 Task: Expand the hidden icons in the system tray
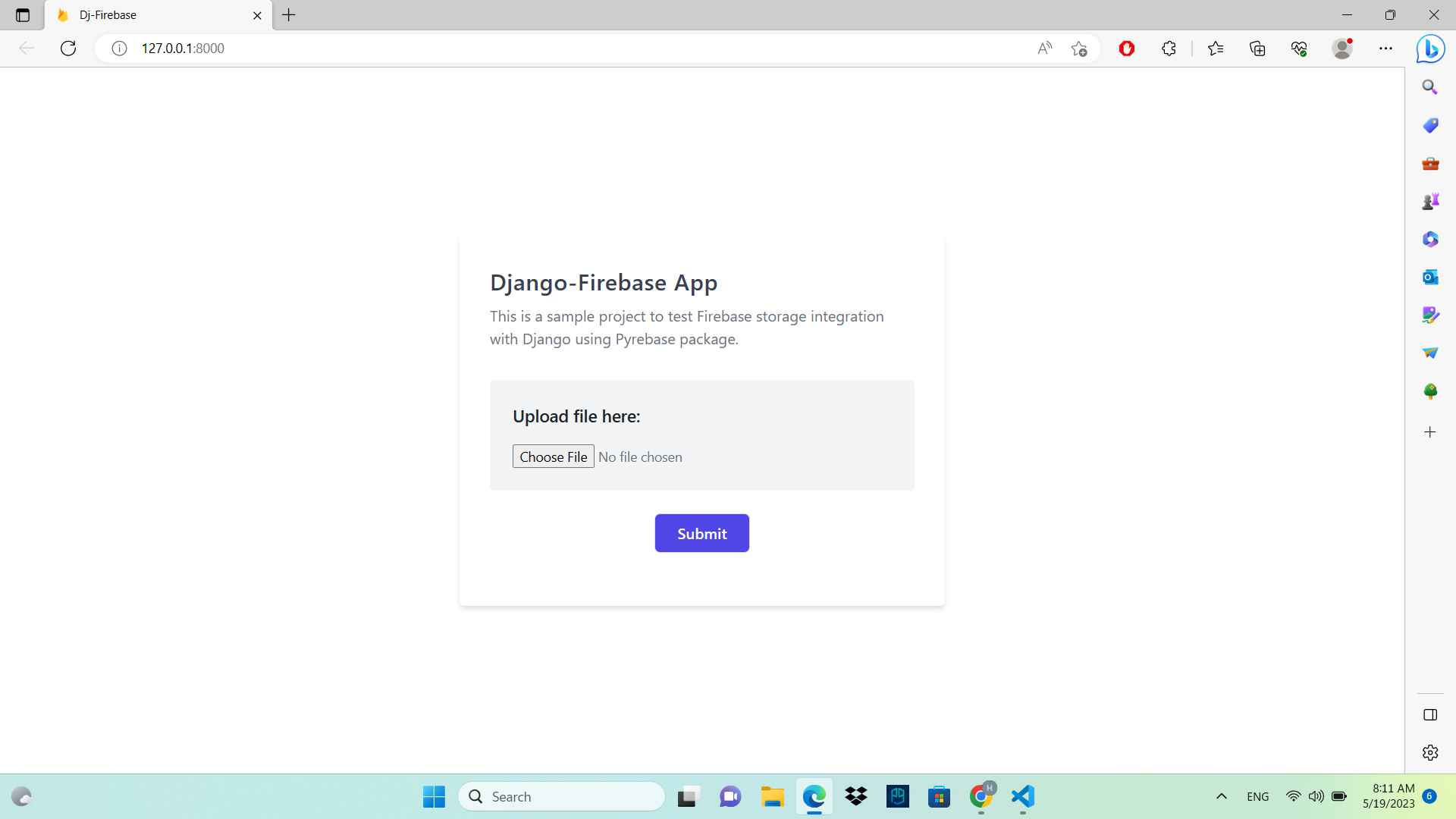[x=1222, y=796]
